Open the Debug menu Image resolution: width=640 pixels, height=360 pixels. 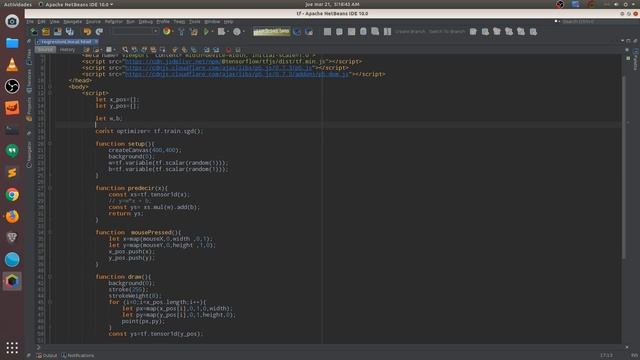145,22
